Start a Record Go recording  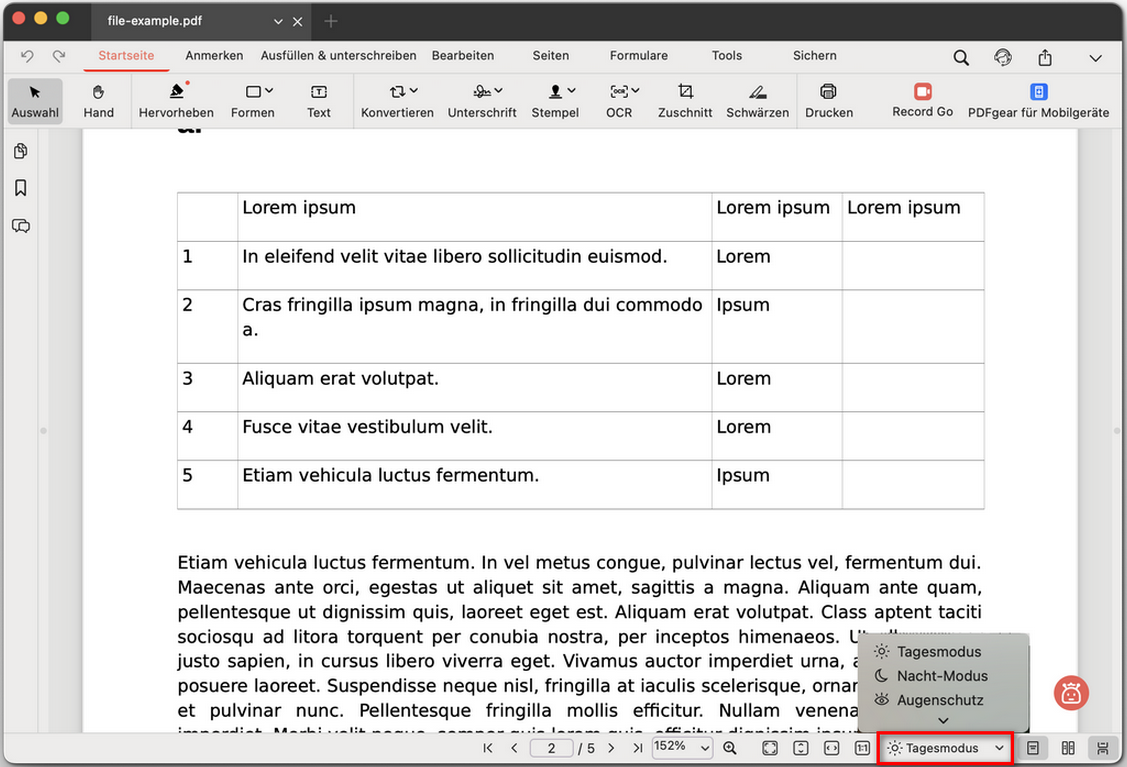click(x=921, y=100)
